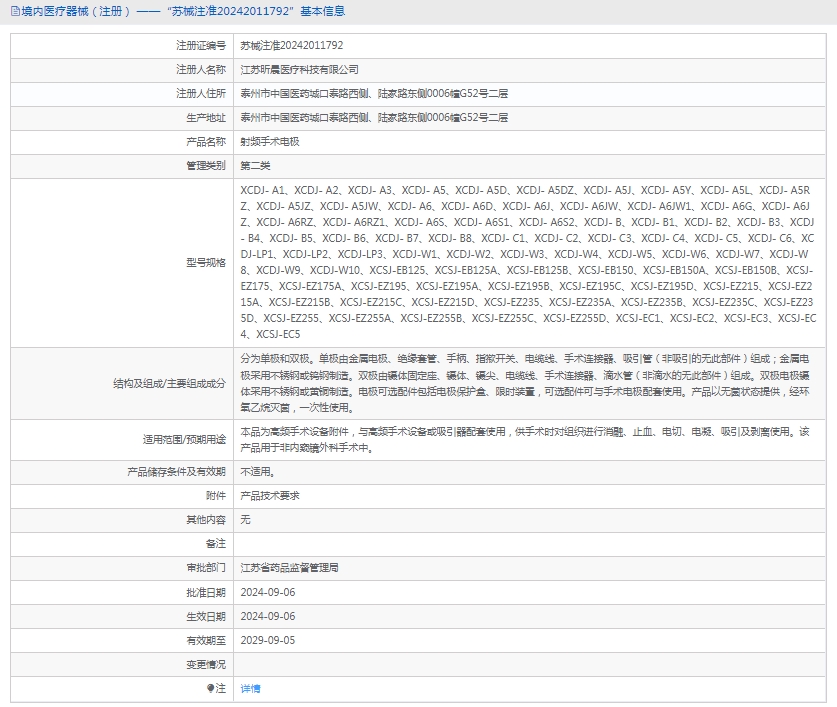Image resolution: width=837 pixels, height=707 pixels.
Task: Click approval department 江苏省药品监督管理局
Action: tap(290, 568)
